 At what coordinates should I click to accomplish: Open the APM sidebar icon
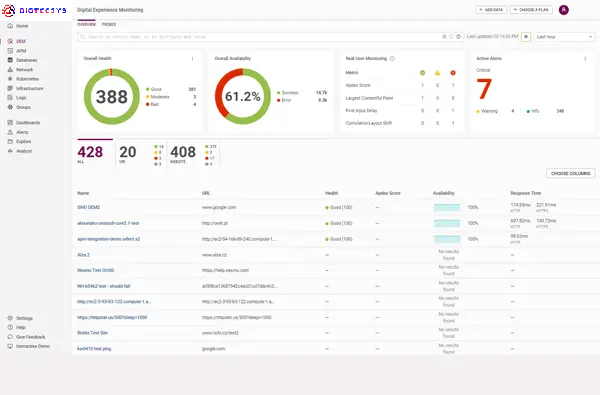[x=10, y=51]
